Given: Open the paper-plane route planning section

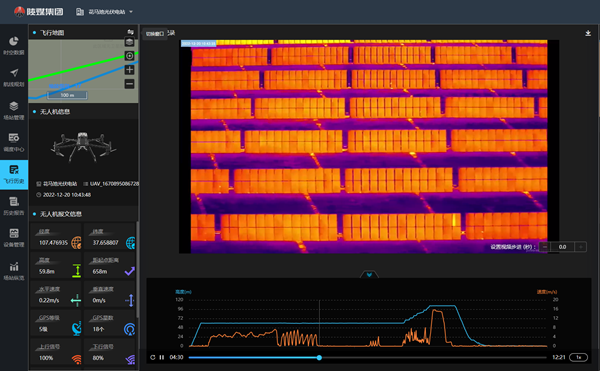Looking at the screenshot, I should pyautogui.click(x=14, y=78).
